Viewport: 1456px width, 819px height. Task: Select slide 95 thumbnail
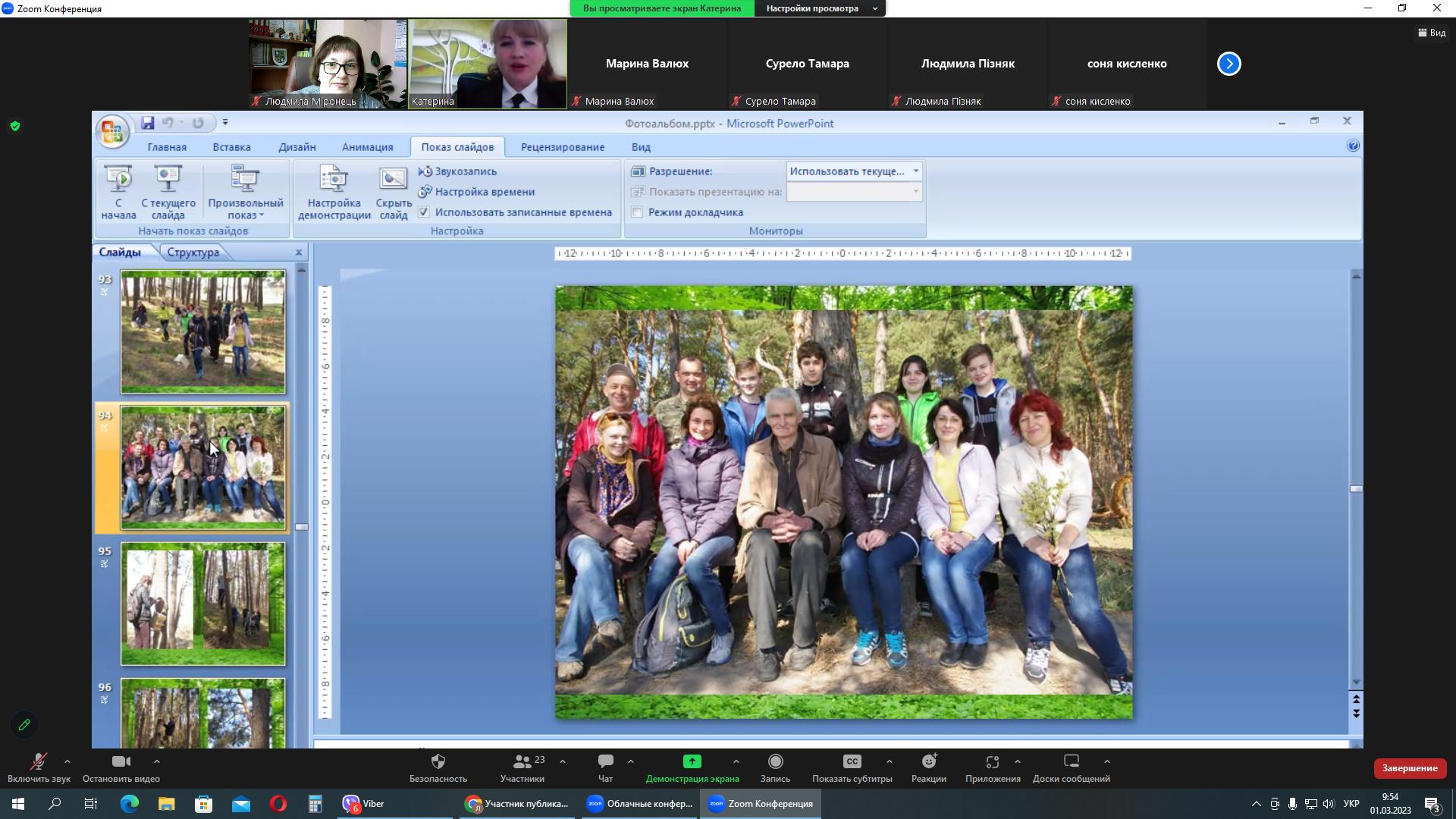202,604
